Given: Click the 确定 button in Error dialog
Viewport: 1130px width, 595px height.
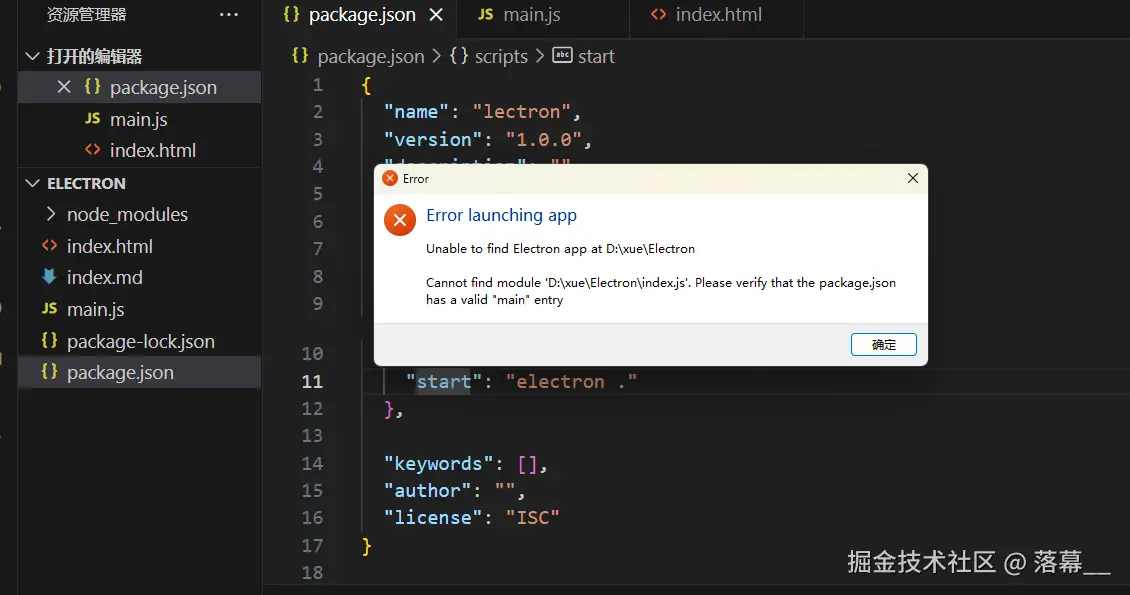Looking at the screenshot, I should point(884,344).
